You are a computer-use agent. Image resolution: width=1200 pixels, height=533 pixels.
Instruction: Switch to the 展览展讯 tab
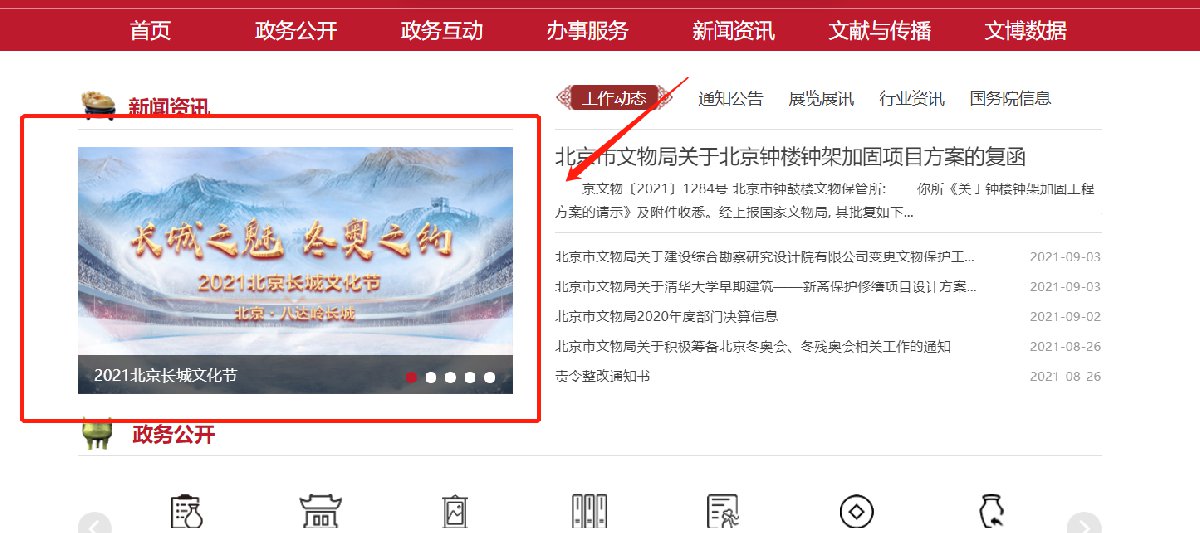(x=821, y=98)
